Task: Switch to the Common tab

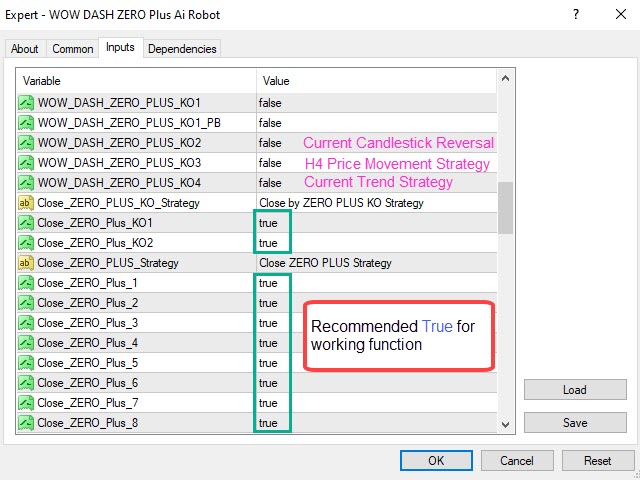Action: (x=73, y=49)
